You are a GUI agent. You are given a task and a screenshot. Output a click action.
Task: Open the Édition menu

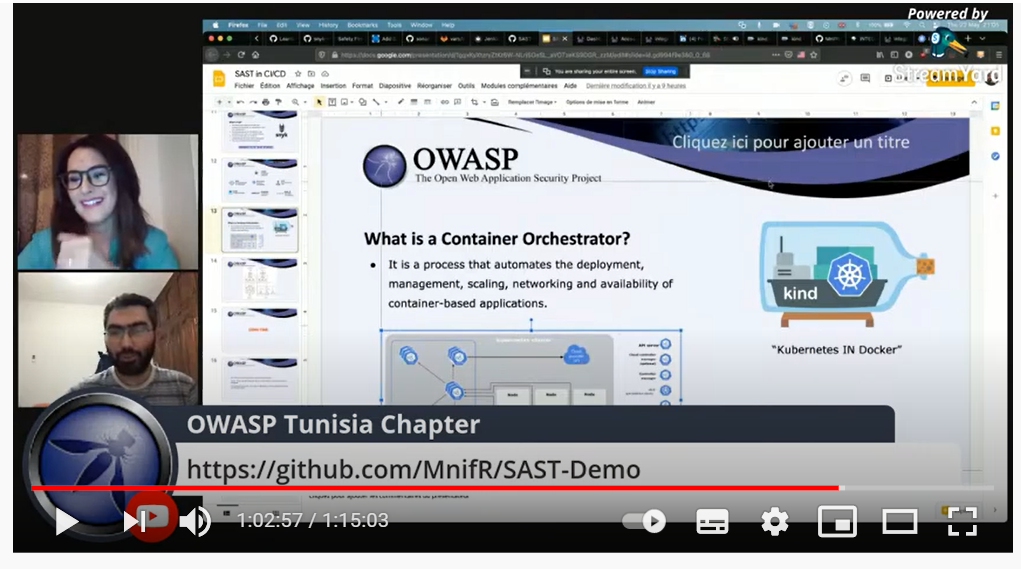point(270,86)
